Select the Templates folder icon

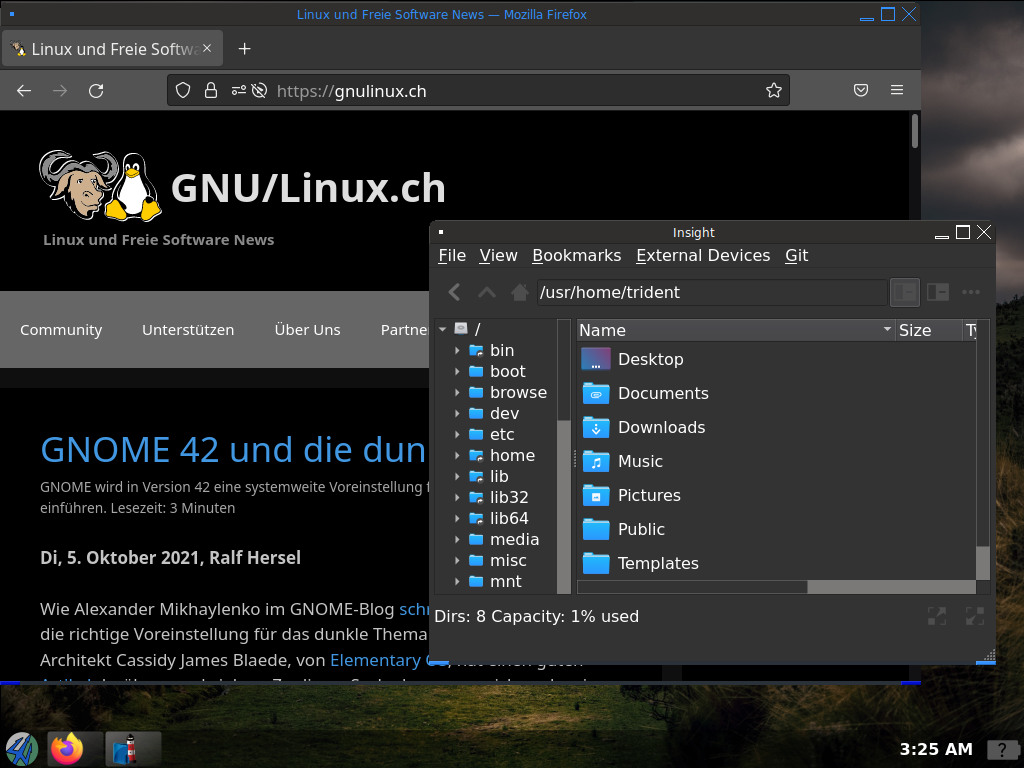point(596,563)
